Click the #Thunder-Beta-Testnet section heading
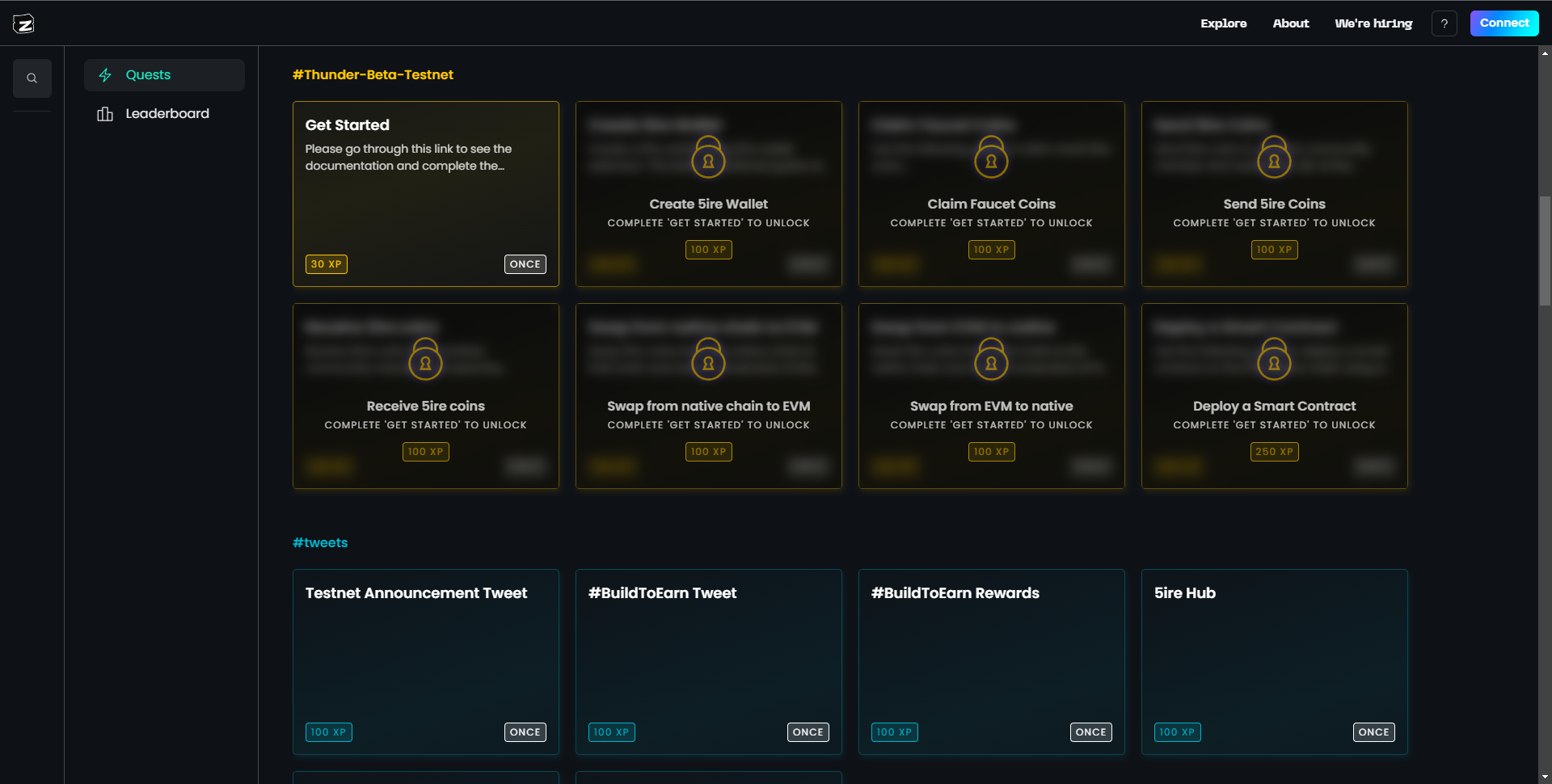The height and width of the screenshot is (784, 1552). (x=373, y=74)
